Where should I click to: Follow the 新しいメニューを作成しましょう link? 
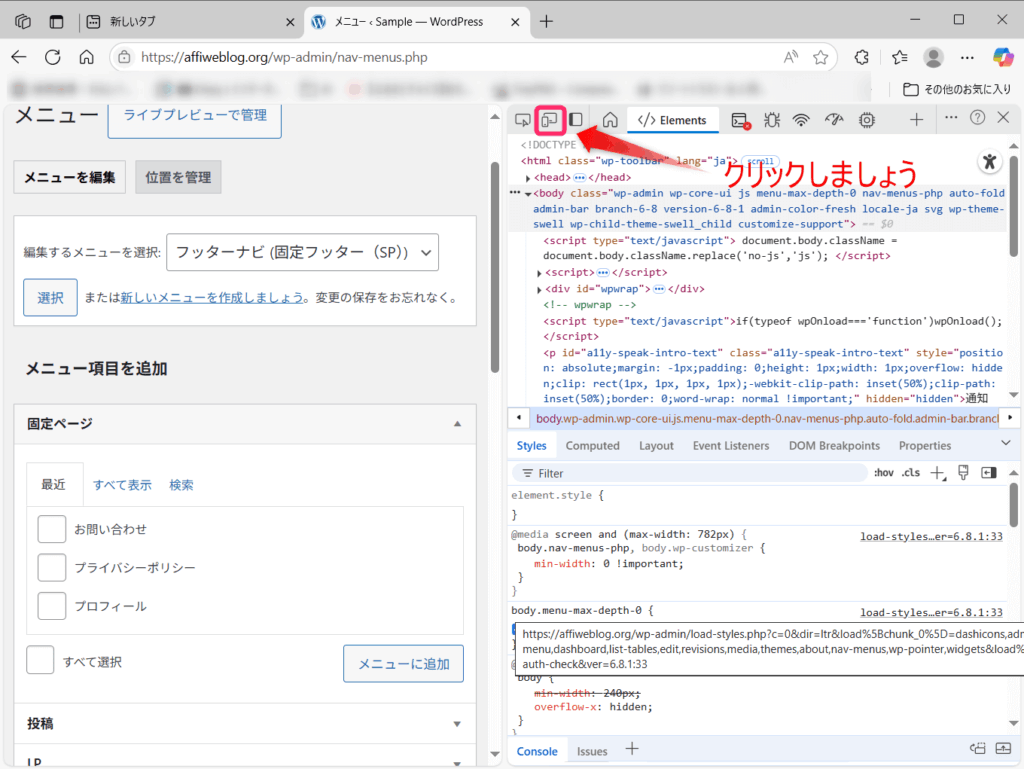coord(212,298)
